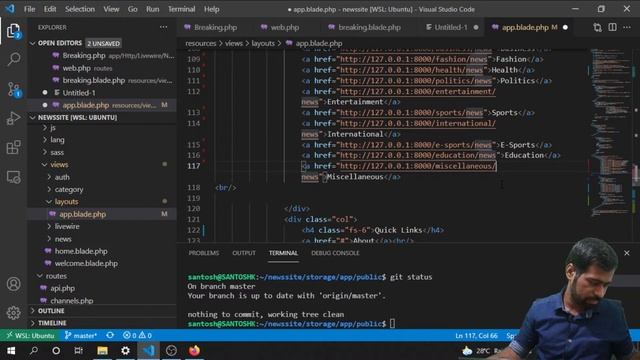Click the views breadcrumb segment
The height and width of the screenshot is (360, 640).
click(x=234, y=43)
